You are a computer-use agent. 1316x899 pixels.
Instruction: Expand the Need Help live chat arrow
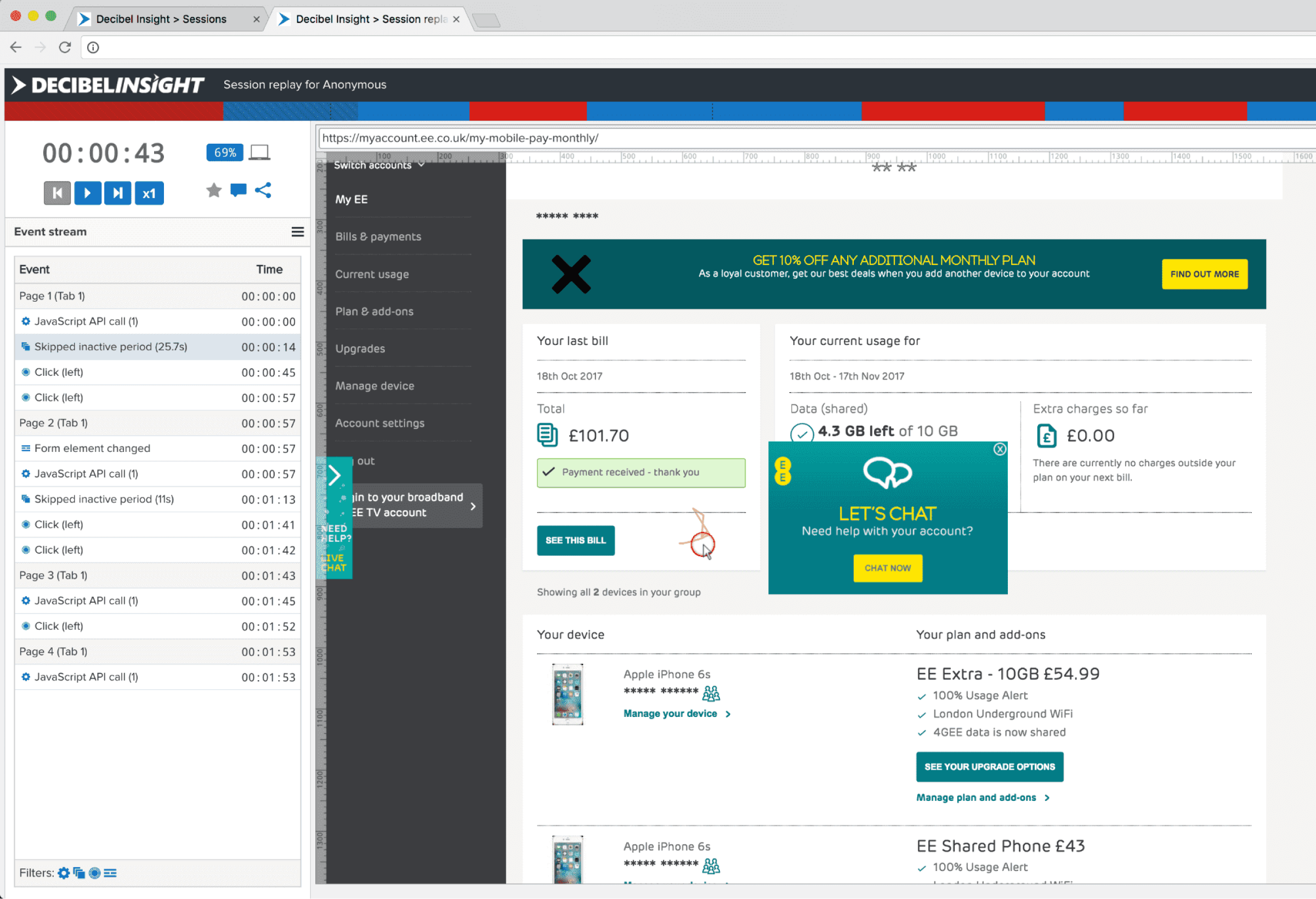tap(334, 474)
